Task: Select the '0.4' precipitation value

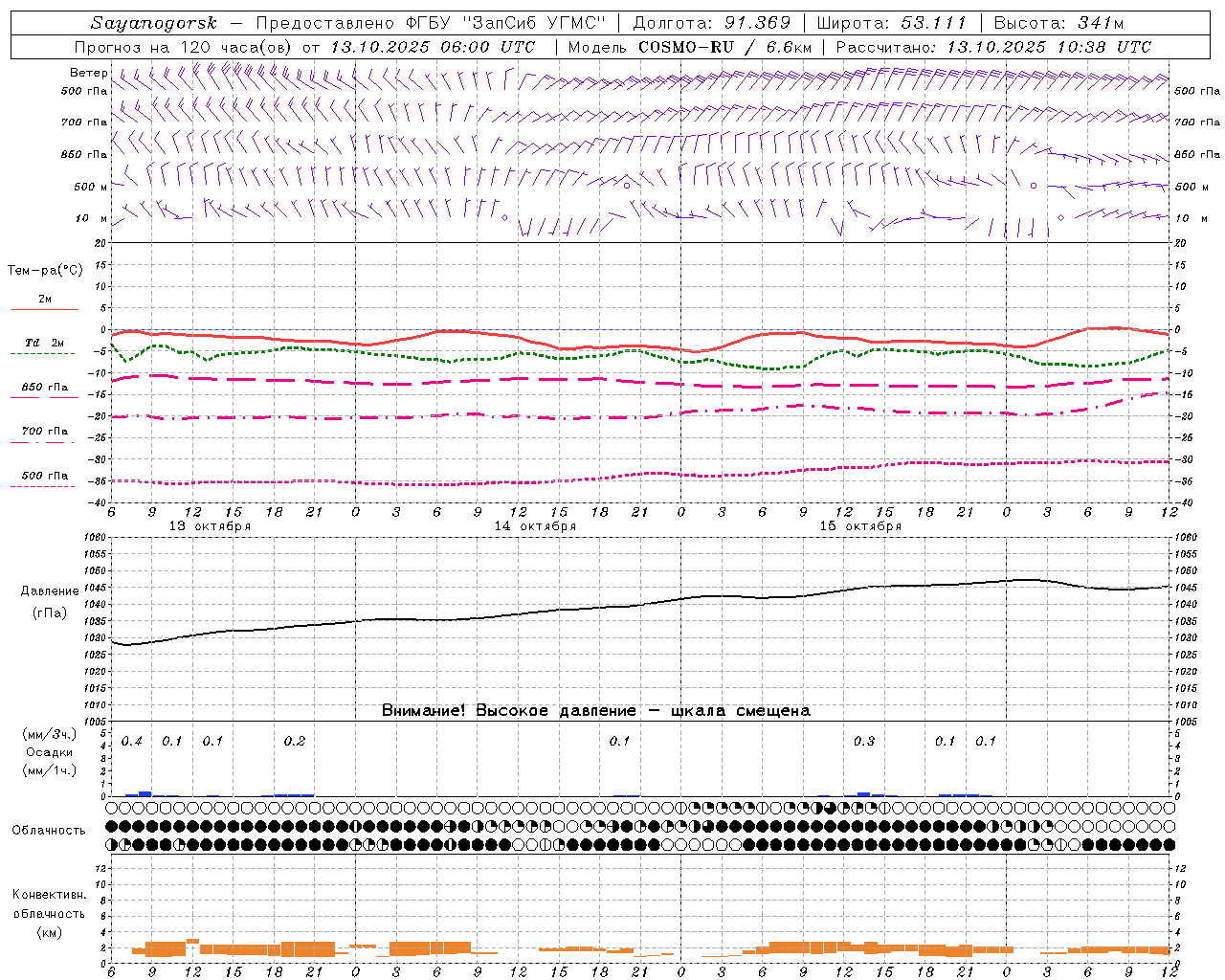Action: [x=132, y=742]
